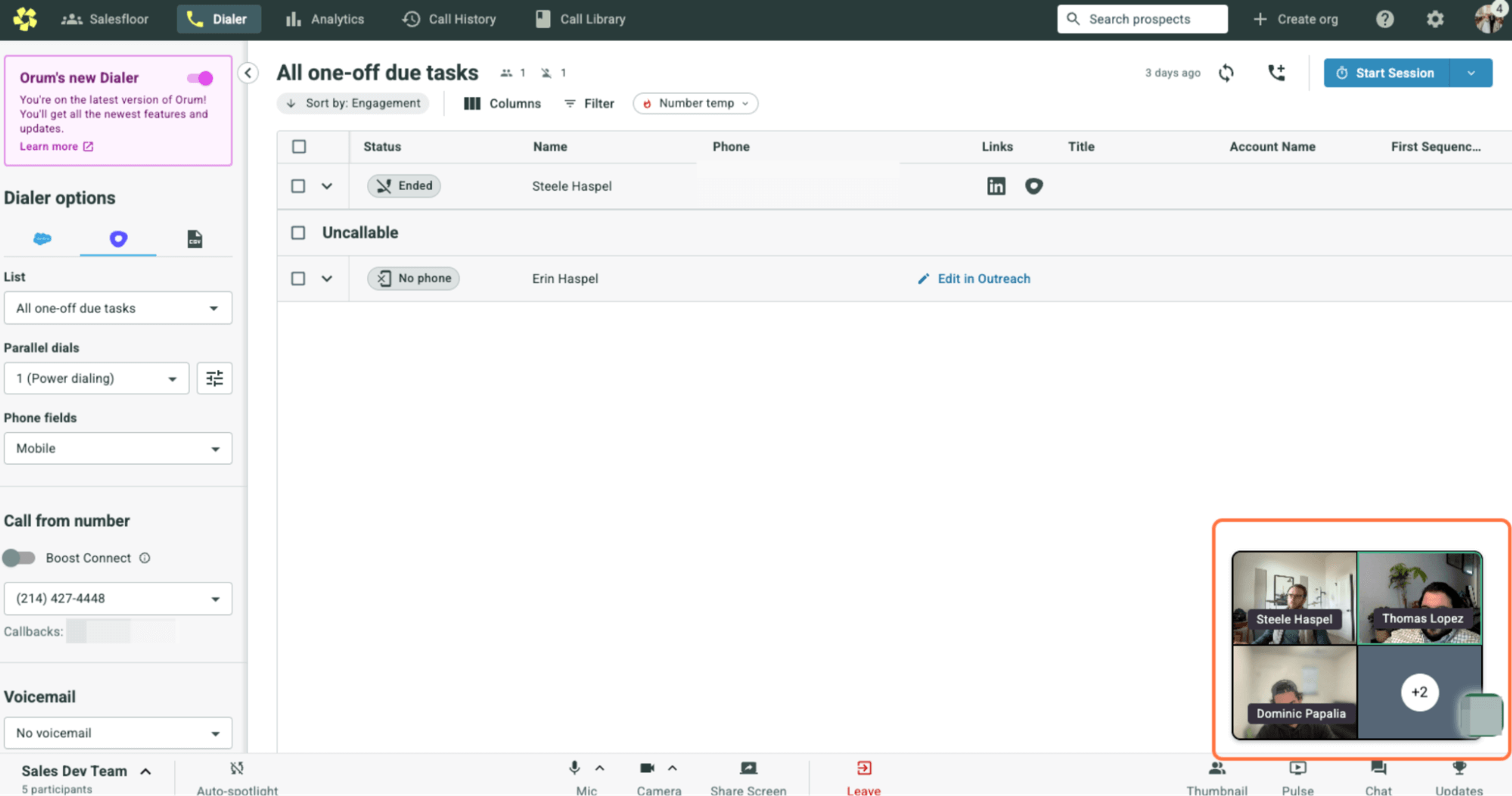Open parallel dial settings sliders icon
This screenshot has width=1512, height=796.
(214, 378)
